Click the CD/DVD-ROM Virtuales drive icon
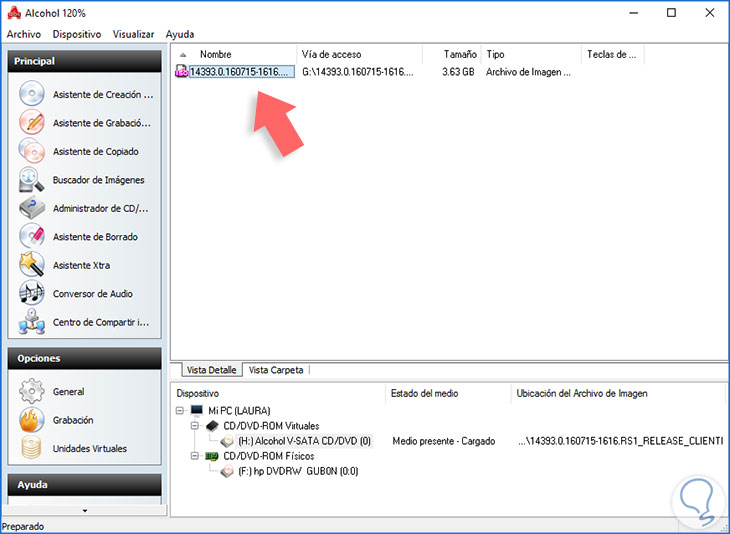This screenshot has width=730, height=534. click(212, 426)
